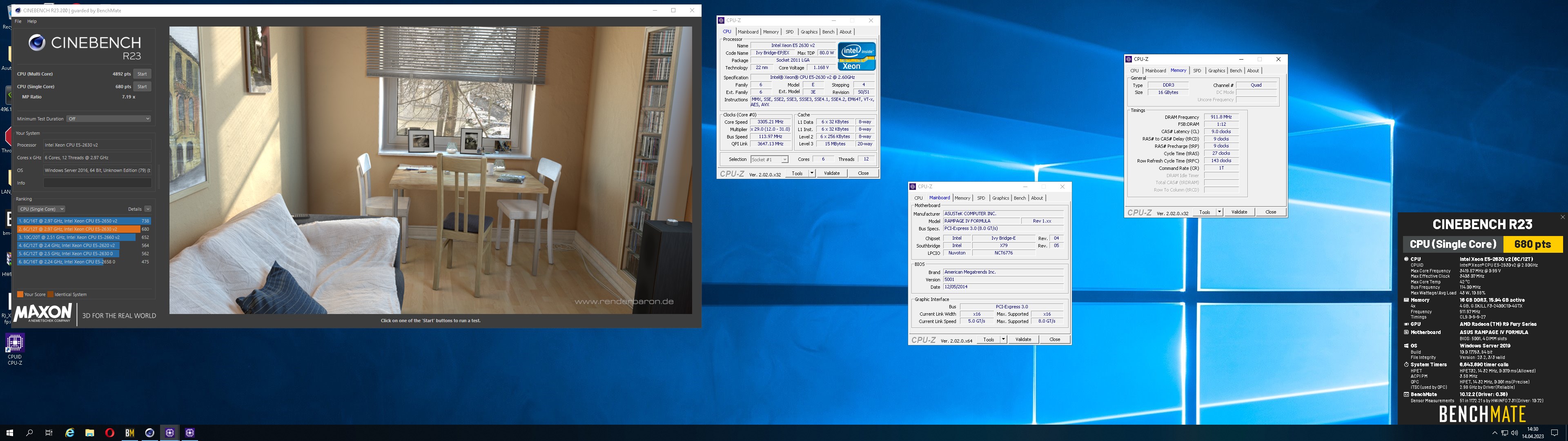Open the Opera browser taskbar icon

(x=109, y=432)
